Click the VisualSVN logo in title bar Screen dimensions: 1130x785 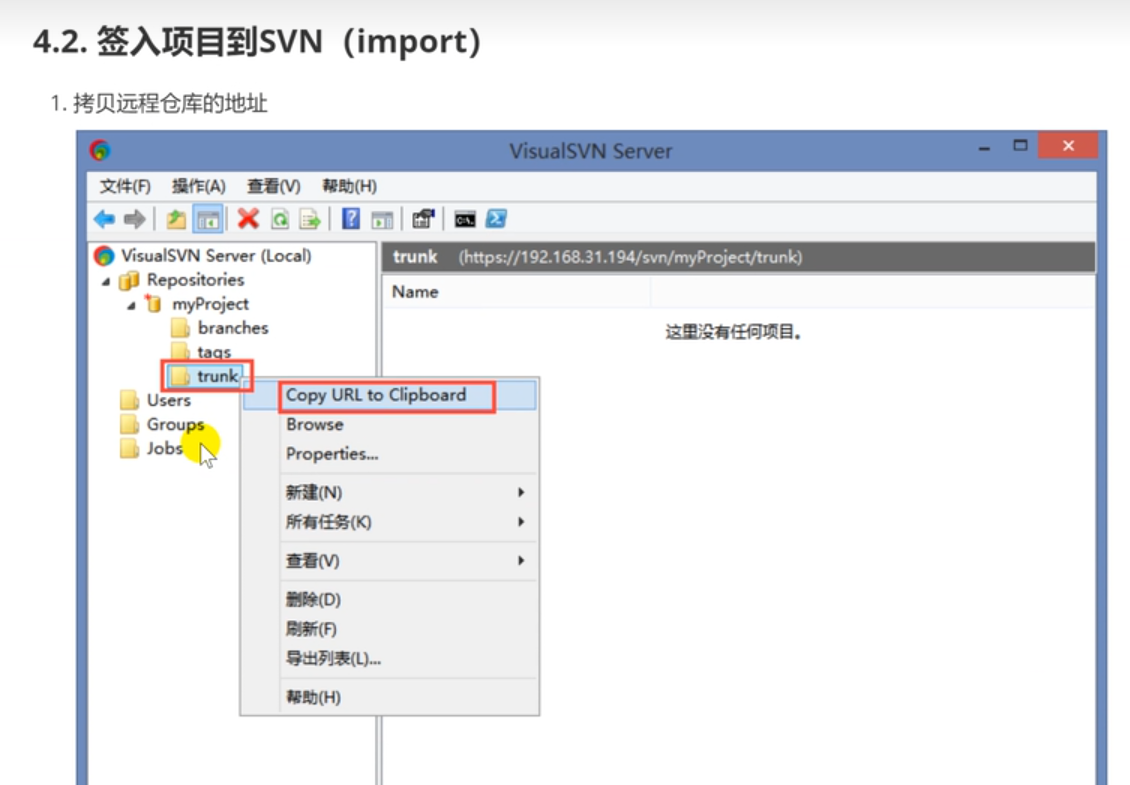100,150
